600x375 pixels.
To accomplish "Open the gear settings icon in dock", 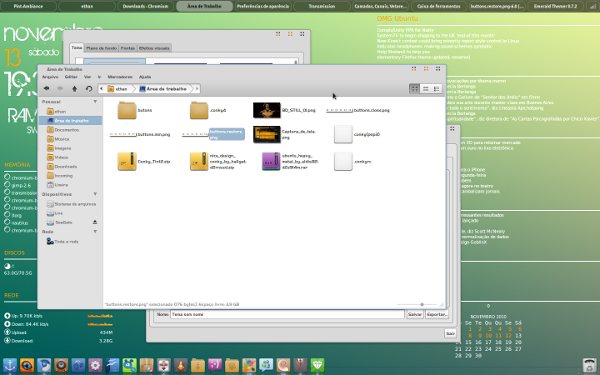I will coord(95,365).
